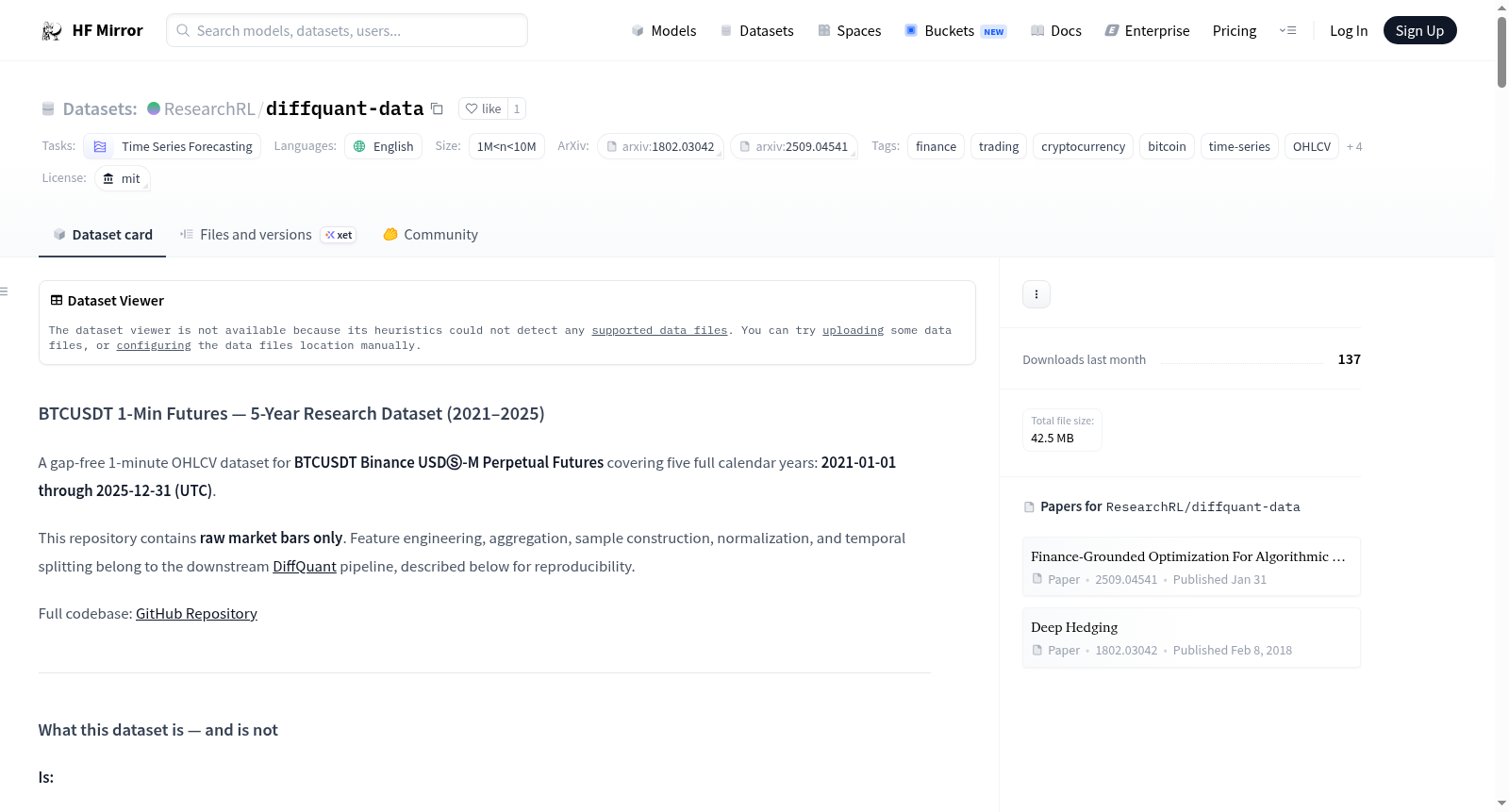Click the globe icon for English language

pyautogui.click(x=359, y=146)
